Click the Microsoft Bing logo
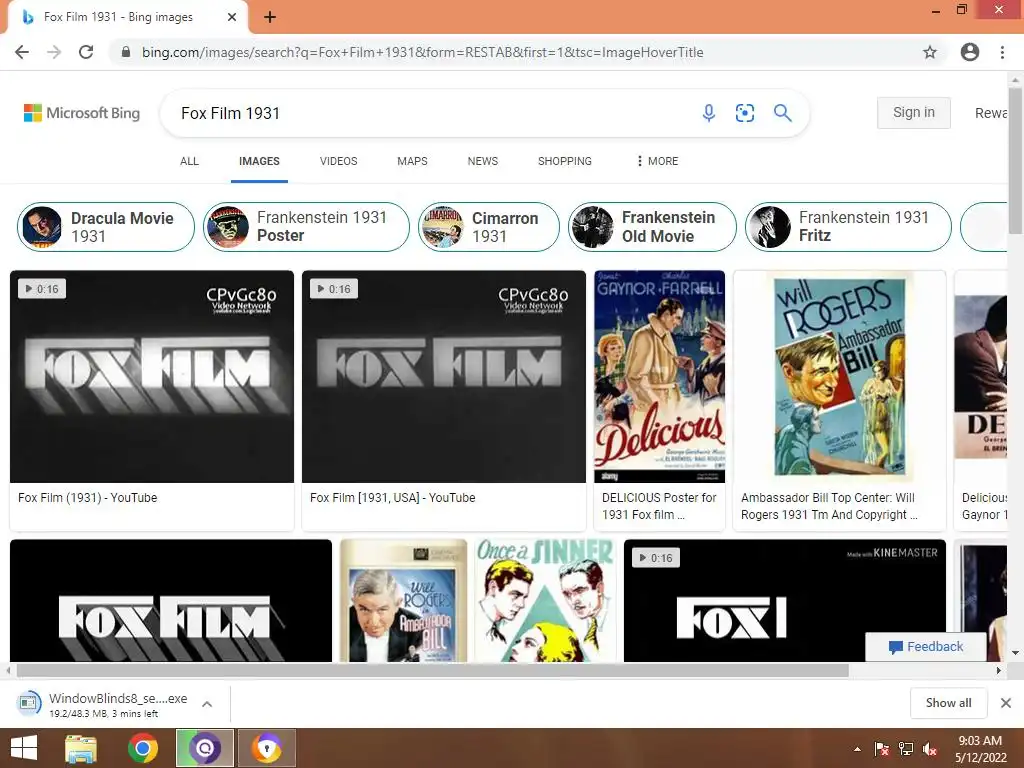This screenshot has width=1024, height=768. pos(82,113)
